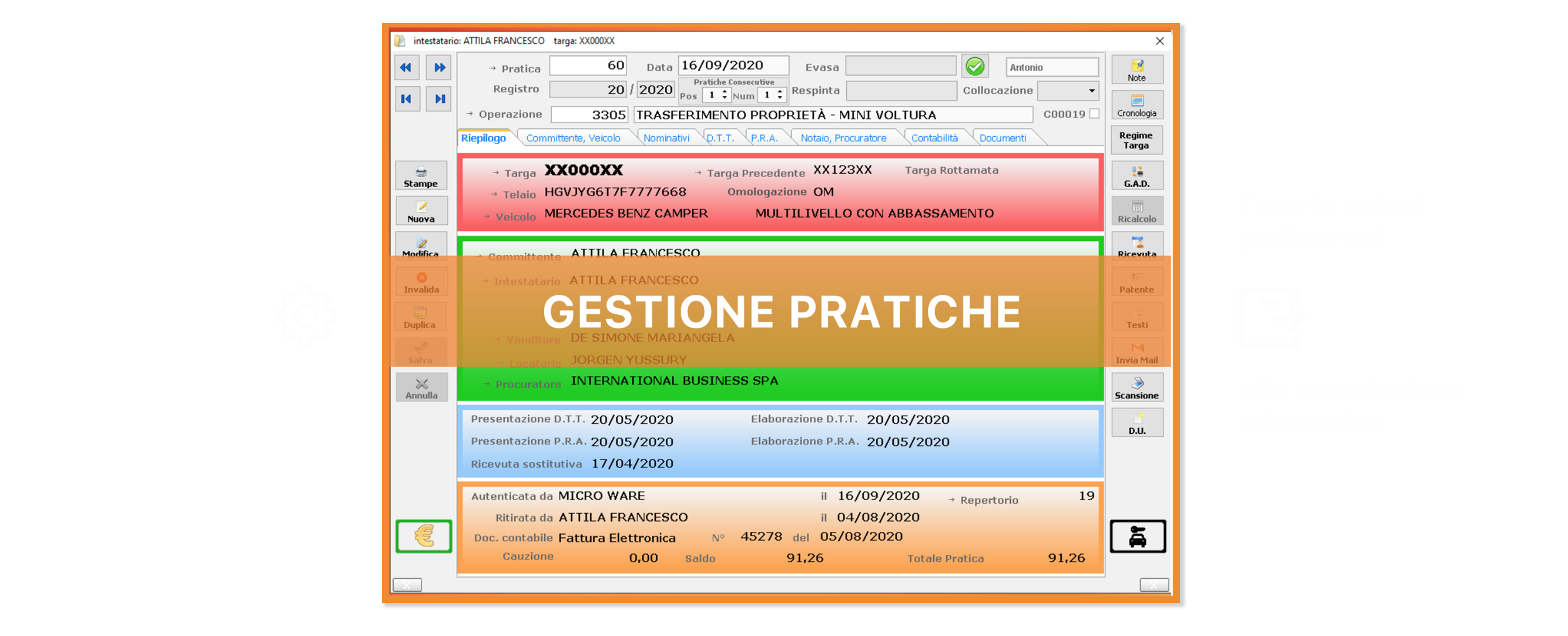1568x636 pixels.
Task: Select the Targa value XX000XX
Action: coord(583,170)
